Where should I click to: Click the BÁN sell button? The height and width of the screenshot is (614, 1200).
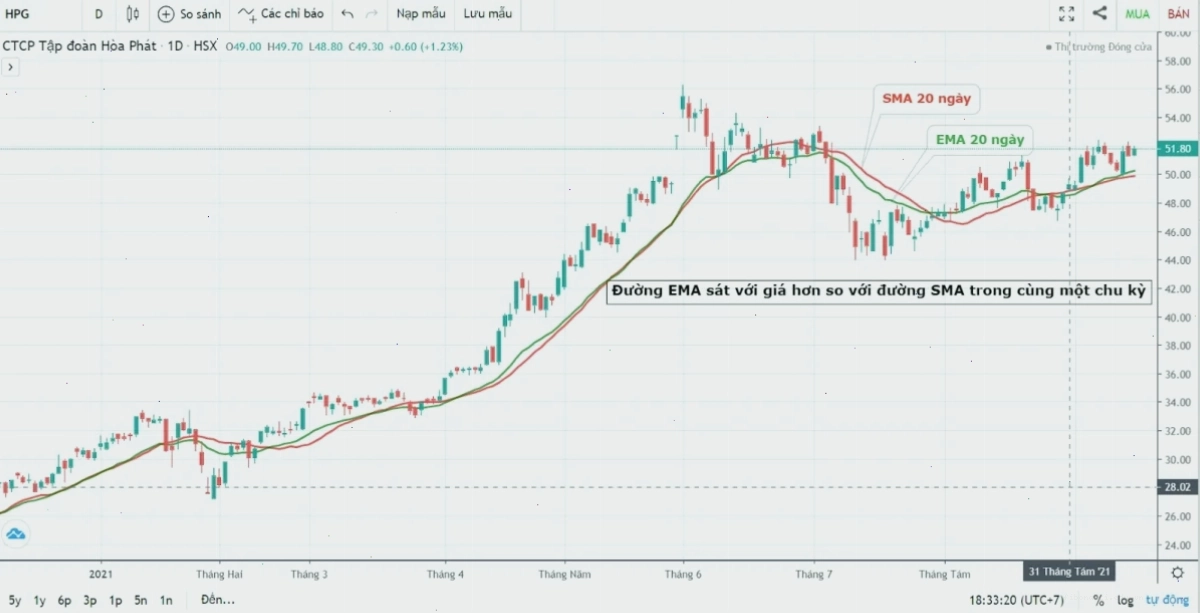click(1178, 14)
